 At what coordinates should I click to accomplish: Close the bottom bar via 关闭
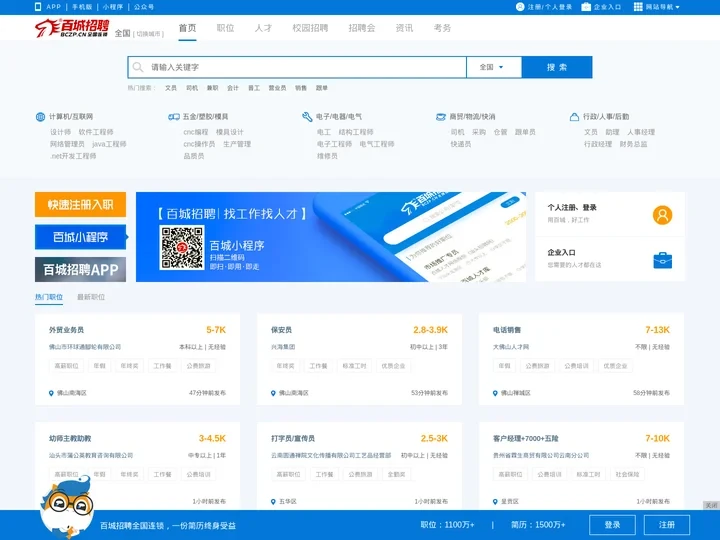711,505
